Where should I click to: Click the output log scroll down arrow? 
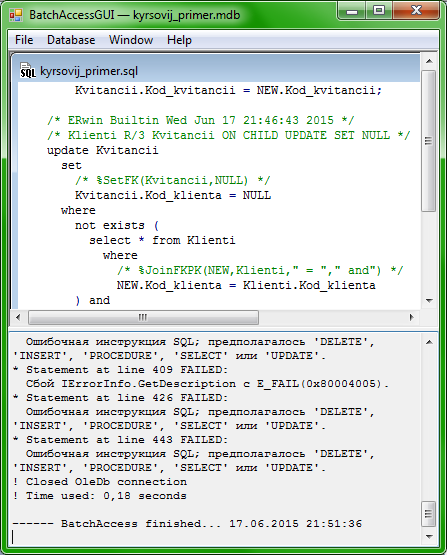[429, 537]
